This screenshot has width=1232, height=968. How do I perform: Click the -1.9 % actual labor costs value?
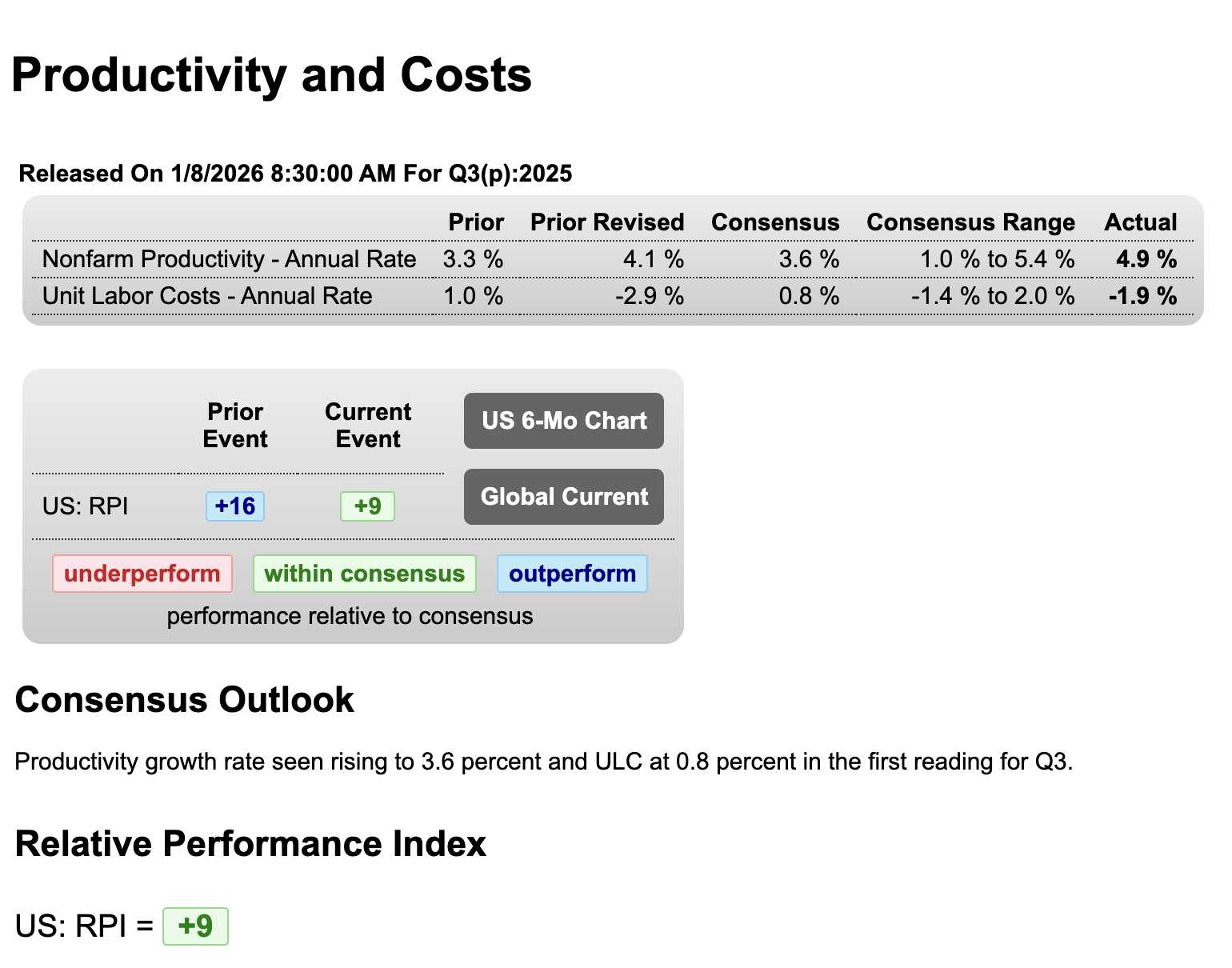coord(1142,296)
